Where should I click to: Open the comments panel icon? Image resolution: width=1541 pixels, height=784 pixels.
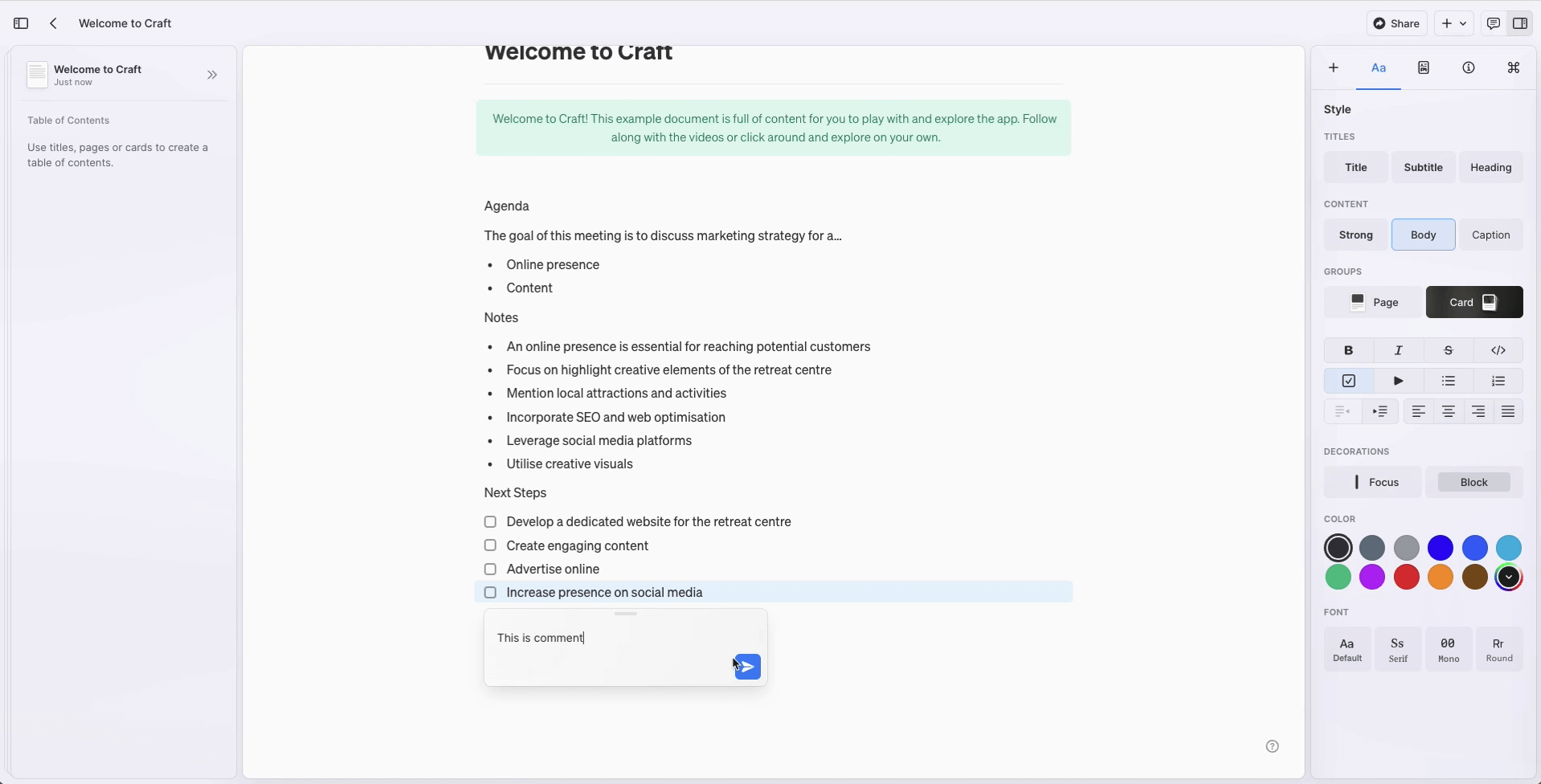(1493, 23)
